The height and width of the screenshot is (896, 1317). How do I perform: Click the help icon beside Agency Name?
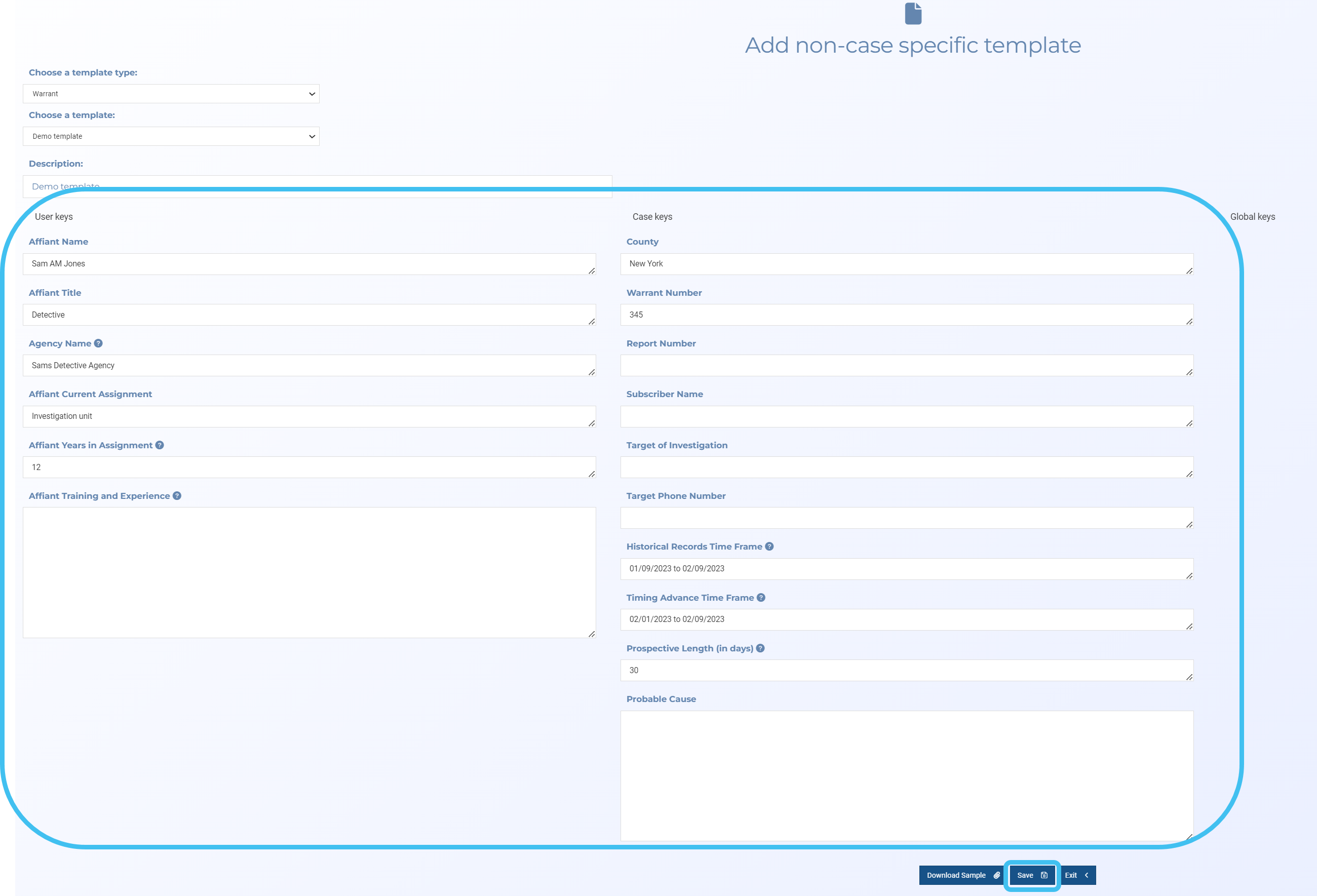98,343
